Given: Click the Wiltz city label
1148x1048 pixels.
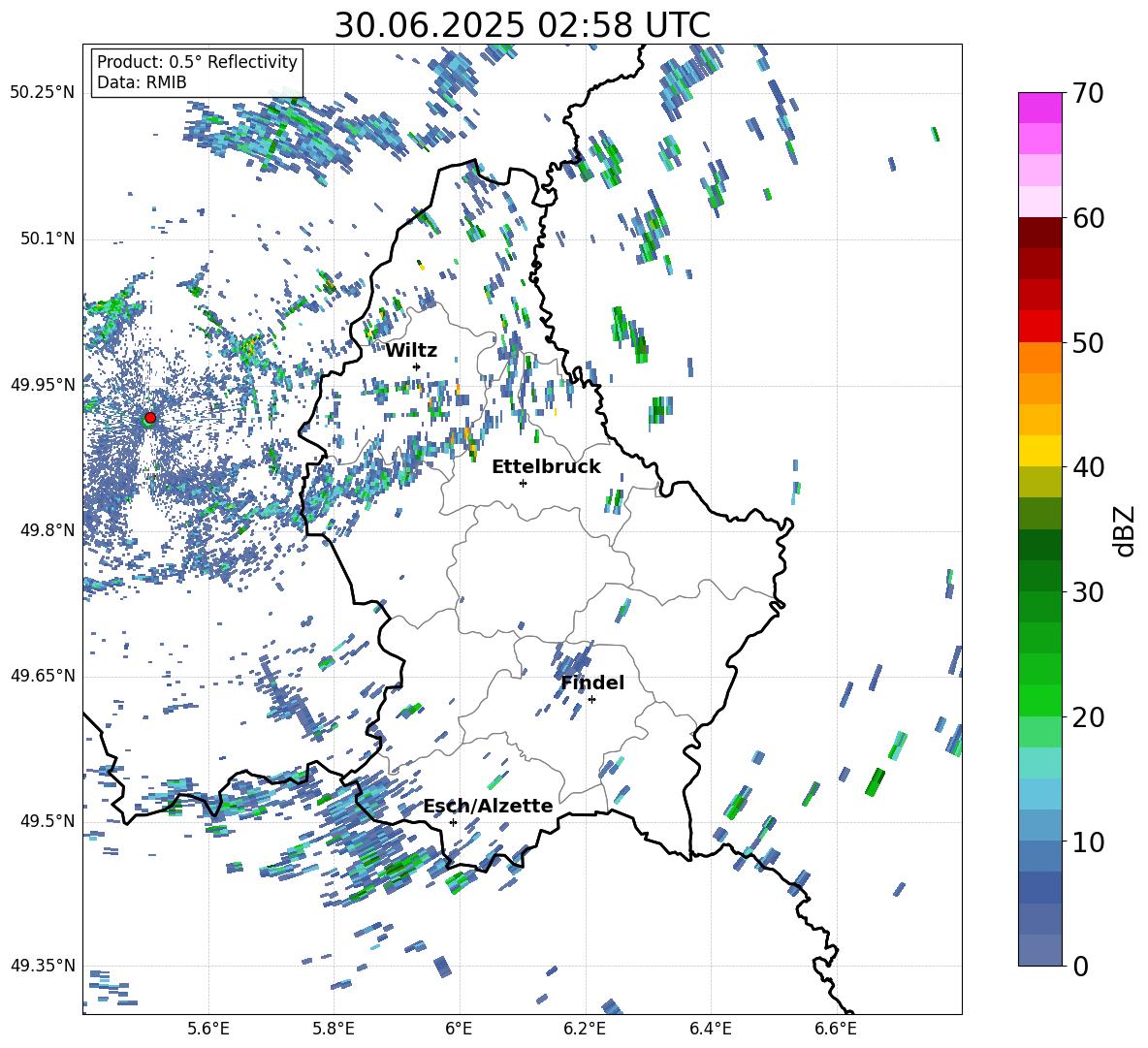Looking at the screenshot, I should (411, 351).
